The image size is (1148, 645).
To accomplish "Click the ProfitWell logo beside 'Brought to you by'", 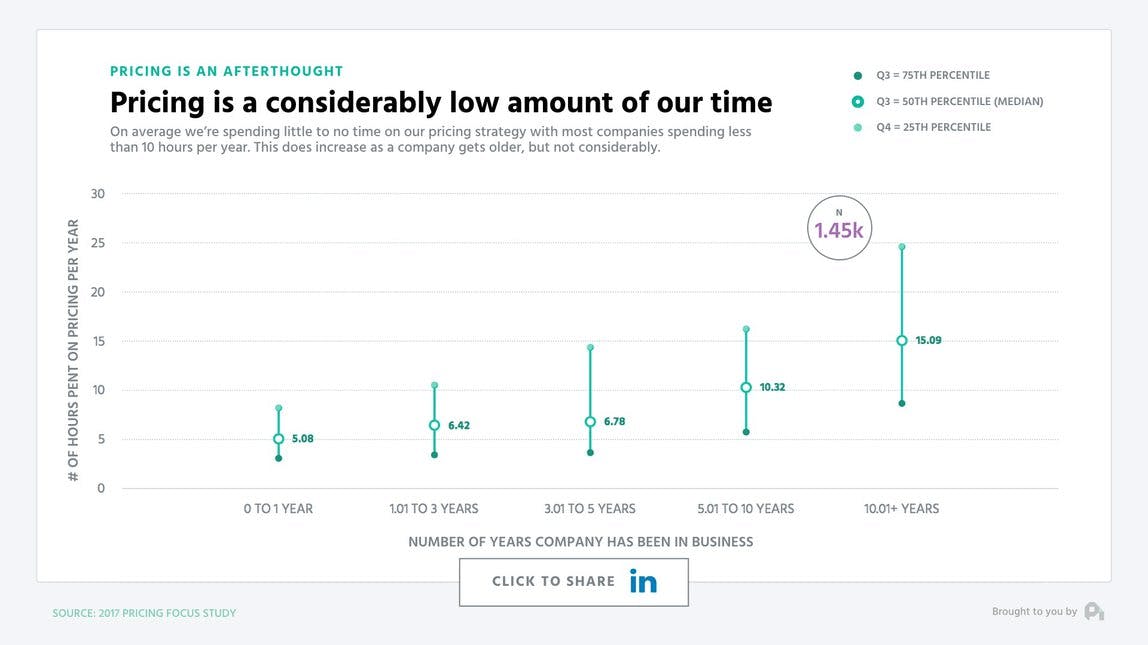I will (x=1094, y=611).
